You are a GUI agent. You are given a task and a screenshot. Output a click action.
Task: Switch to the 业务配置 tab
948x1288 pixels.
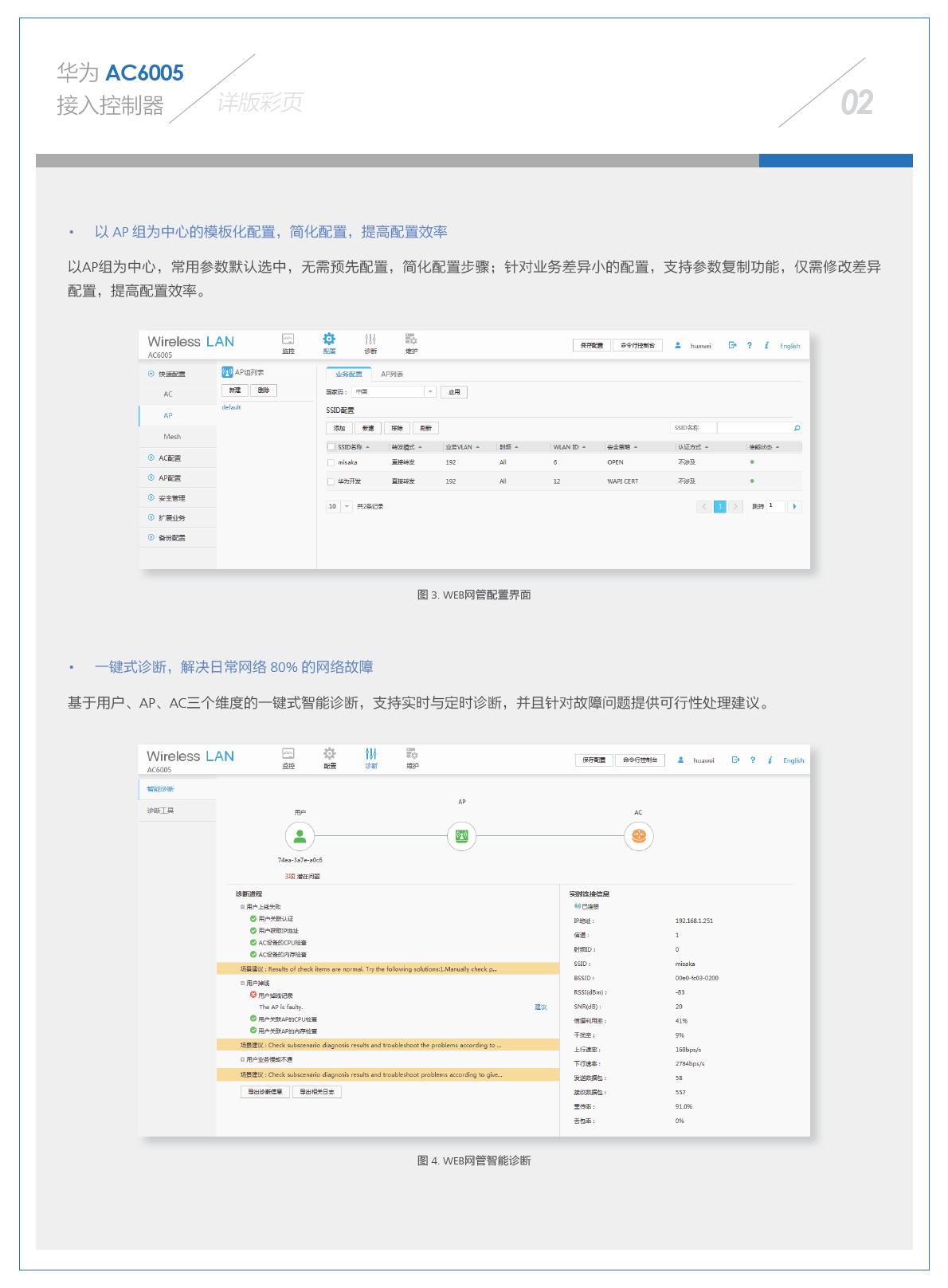pyautogui.click(x=348, y=374)
